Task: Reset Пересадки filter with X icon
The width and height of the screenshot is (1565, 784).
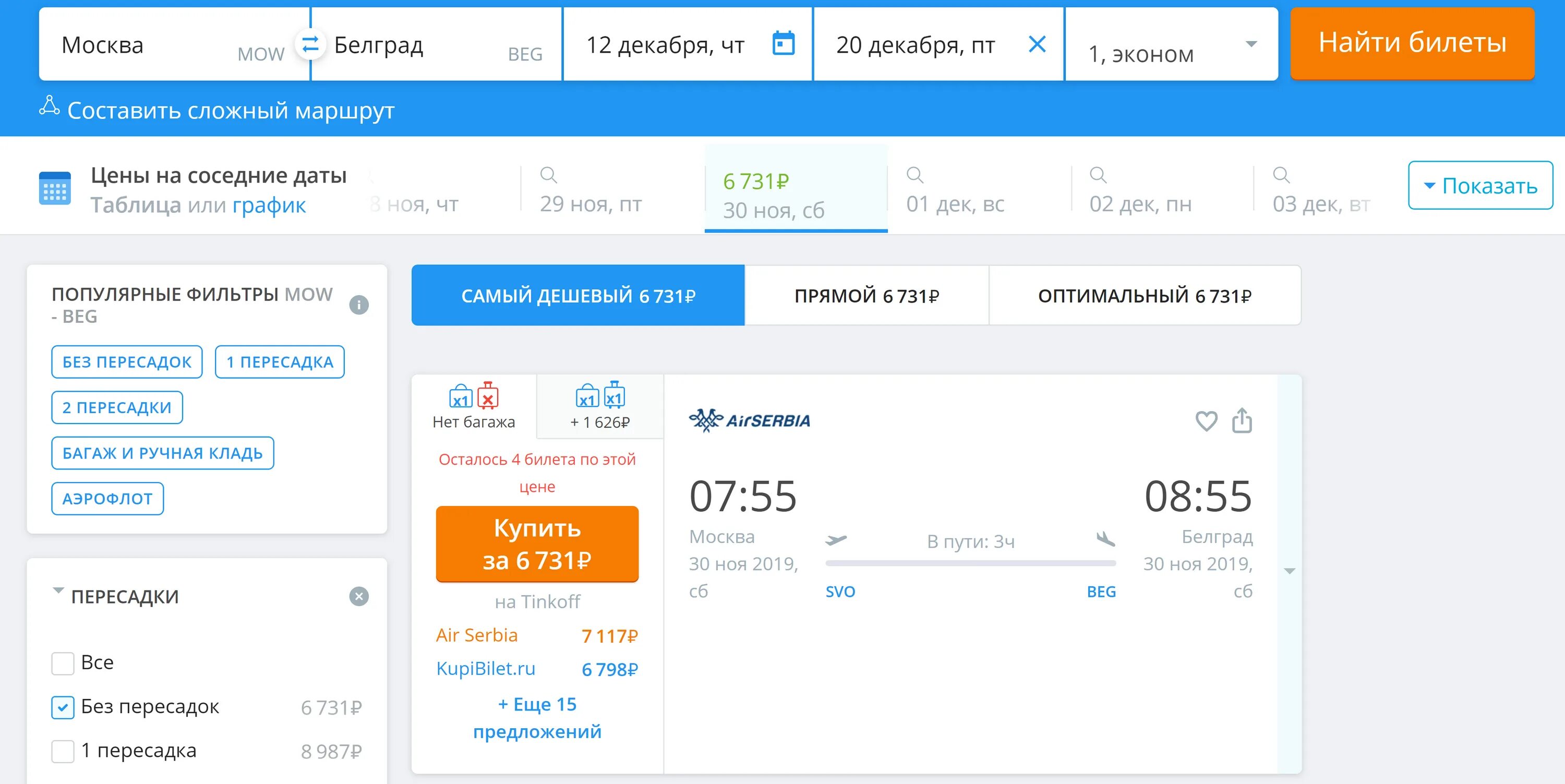Action: pyautogui.click(x=359, y=596)
